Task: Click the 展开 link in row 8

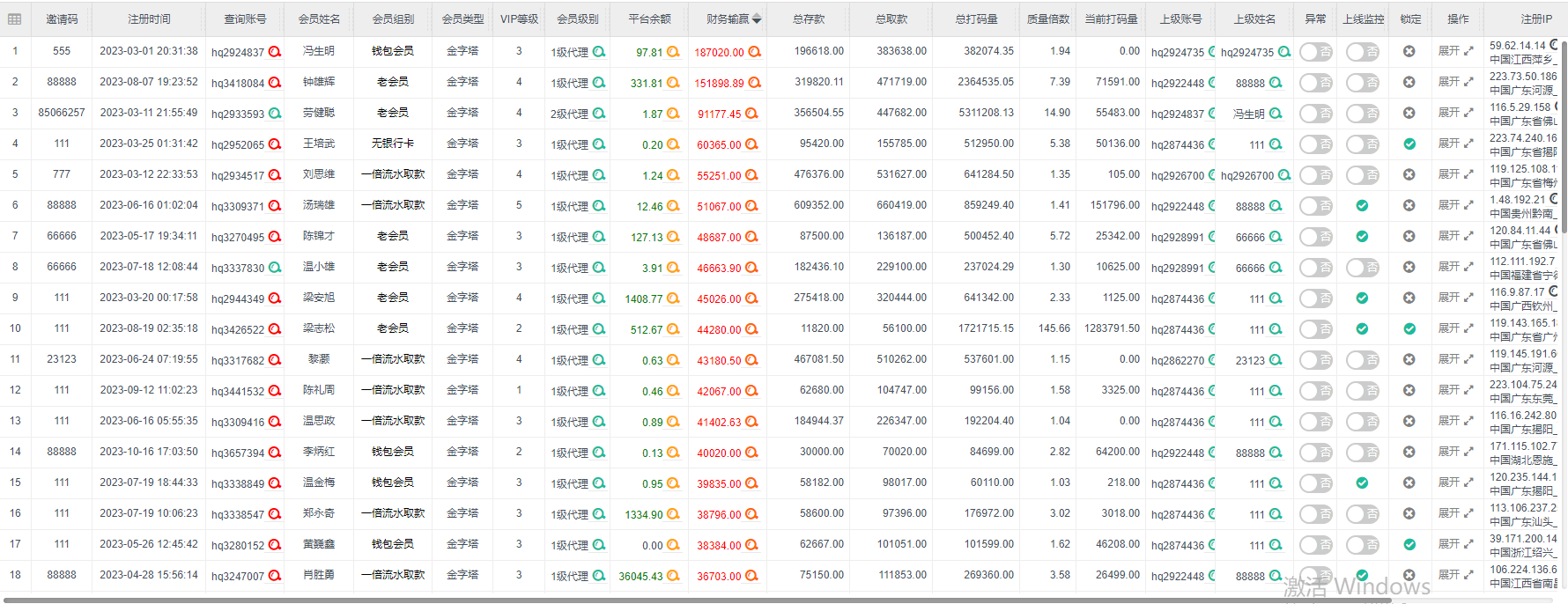Action: [1454, 267]
